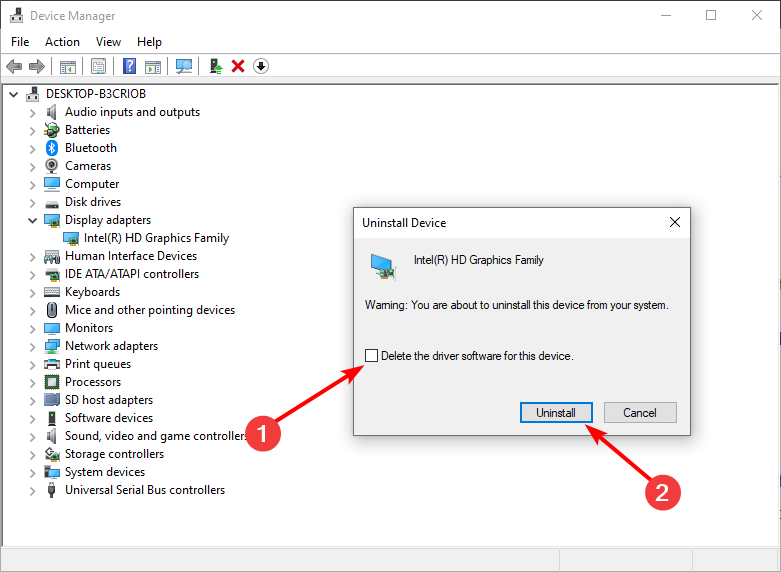
Task: Click the Storage controllers icon
Action: (52, 454)
